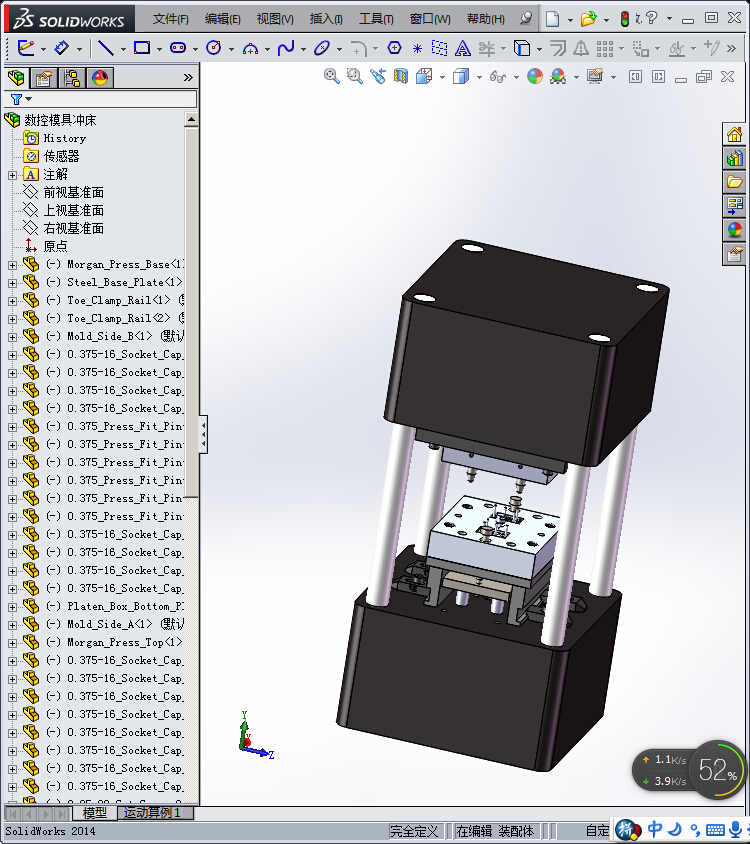Screen dimensions: 750x844
Task: Click the feature tree scrollbar thumb
Action: pyautogui.click(x=191, y=311)
